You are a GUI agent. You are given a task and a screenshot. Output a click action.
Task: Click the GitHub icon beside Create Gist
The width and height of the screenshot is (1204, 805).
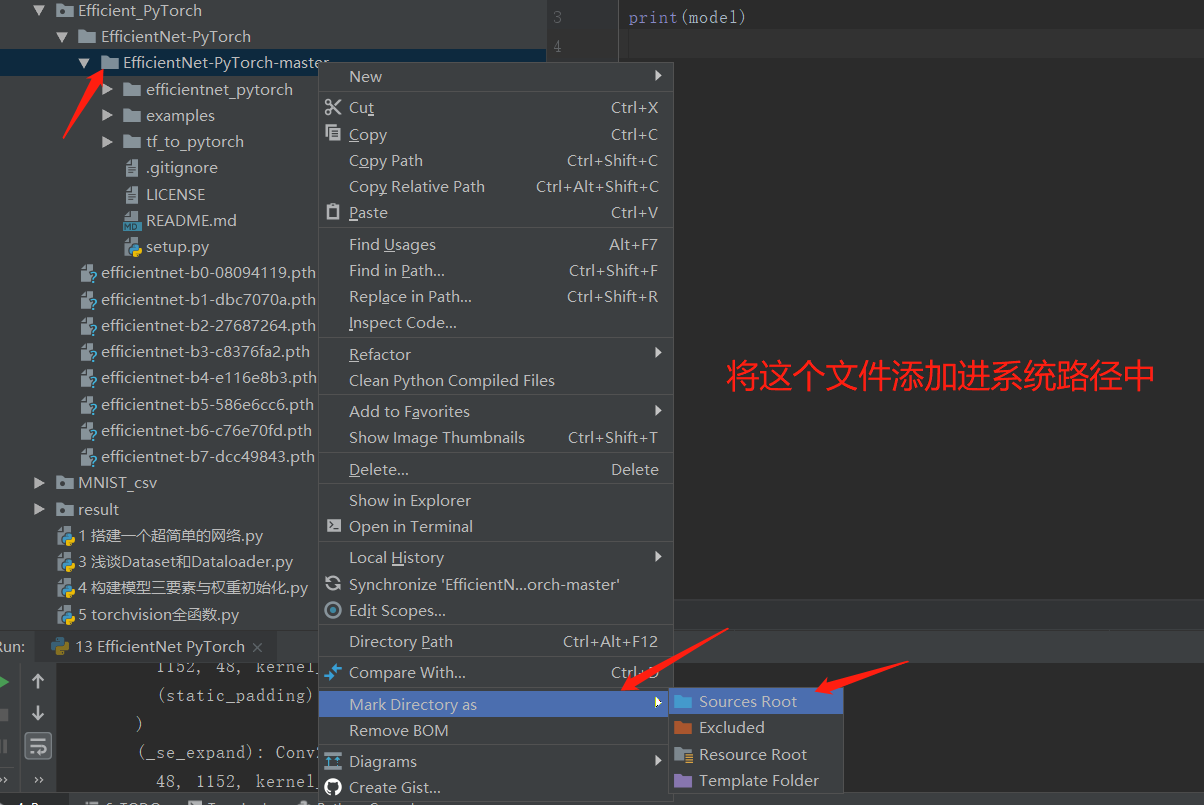(x=333, y=787)
